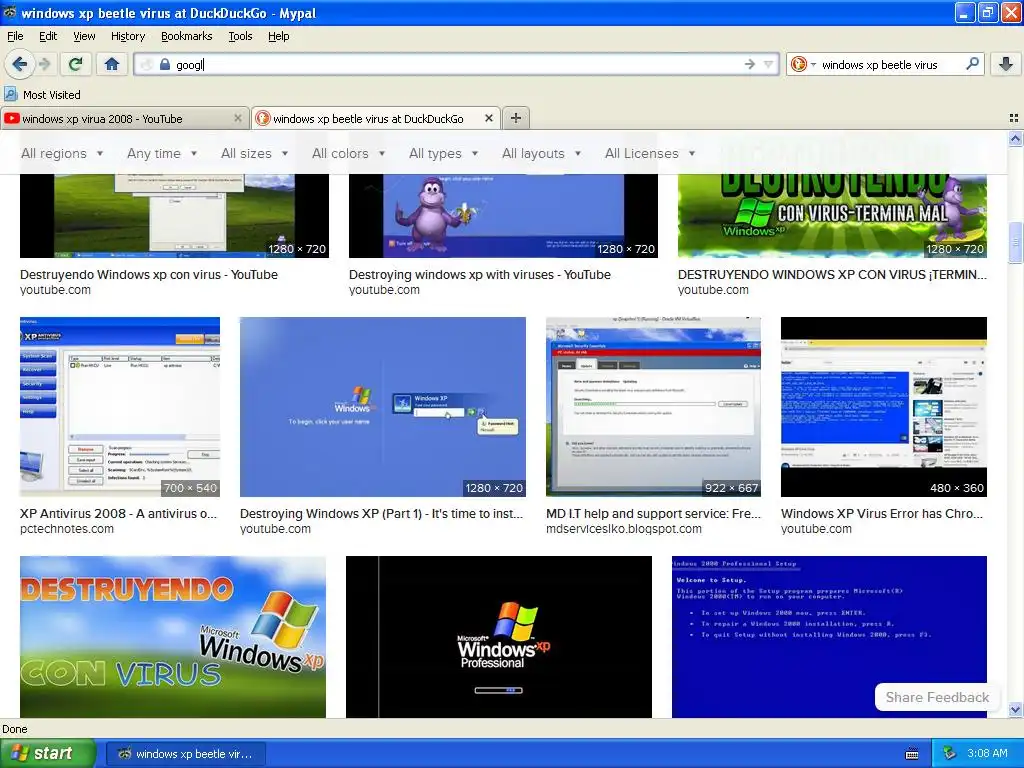Viewport: 1024px width, 768px height.
Task: Click mdserviceslko.blogspot.com source text
Action: 624,529
